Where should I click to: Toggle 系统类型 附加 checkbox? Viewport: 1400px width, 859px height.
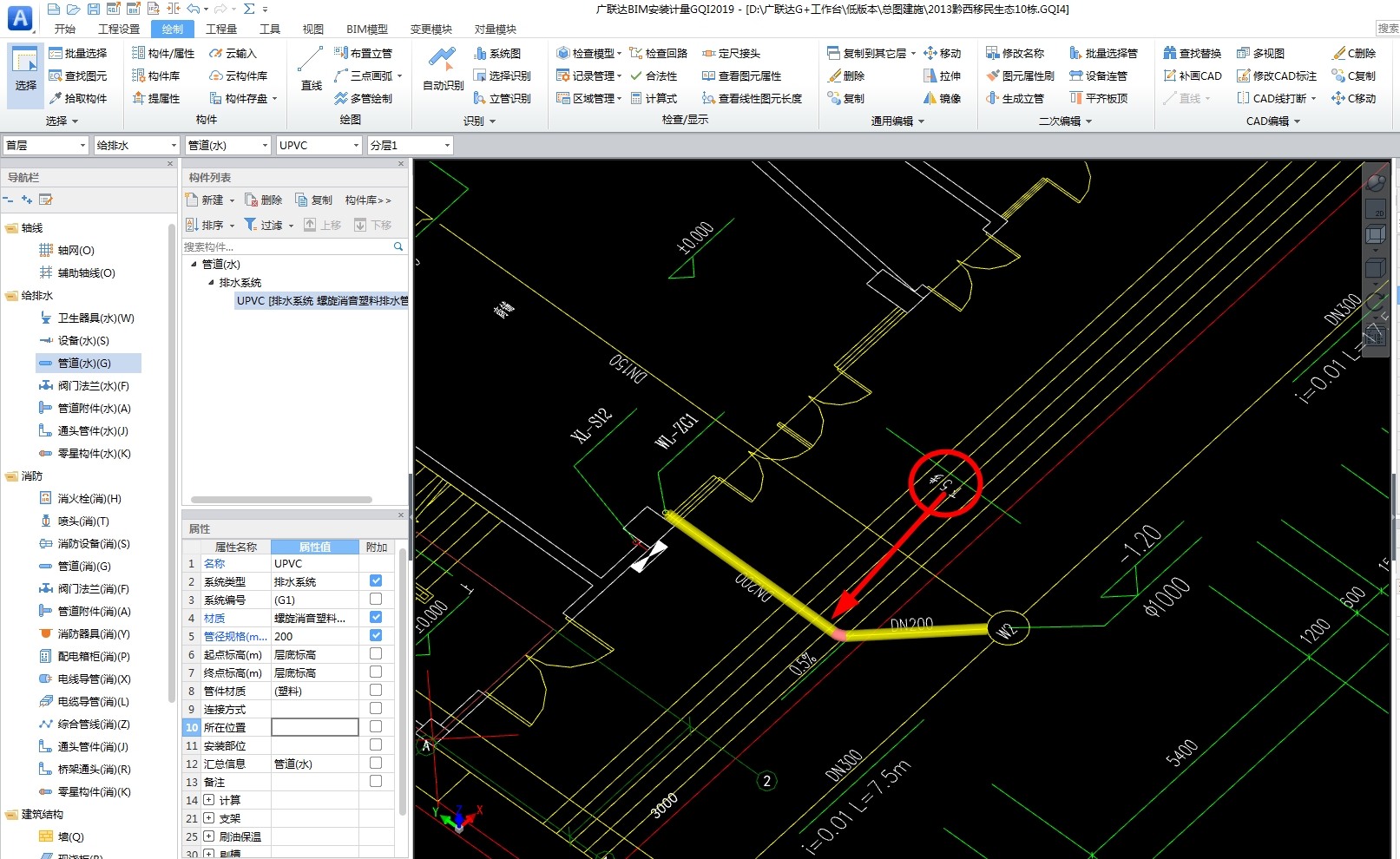pyautogui.click(x=376, y=580)
